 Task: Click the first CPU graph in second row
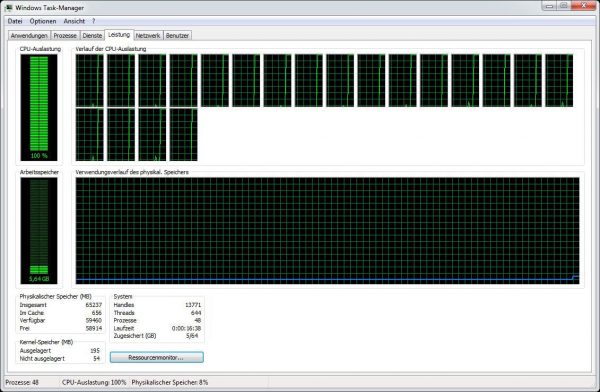tap(90, 135)
